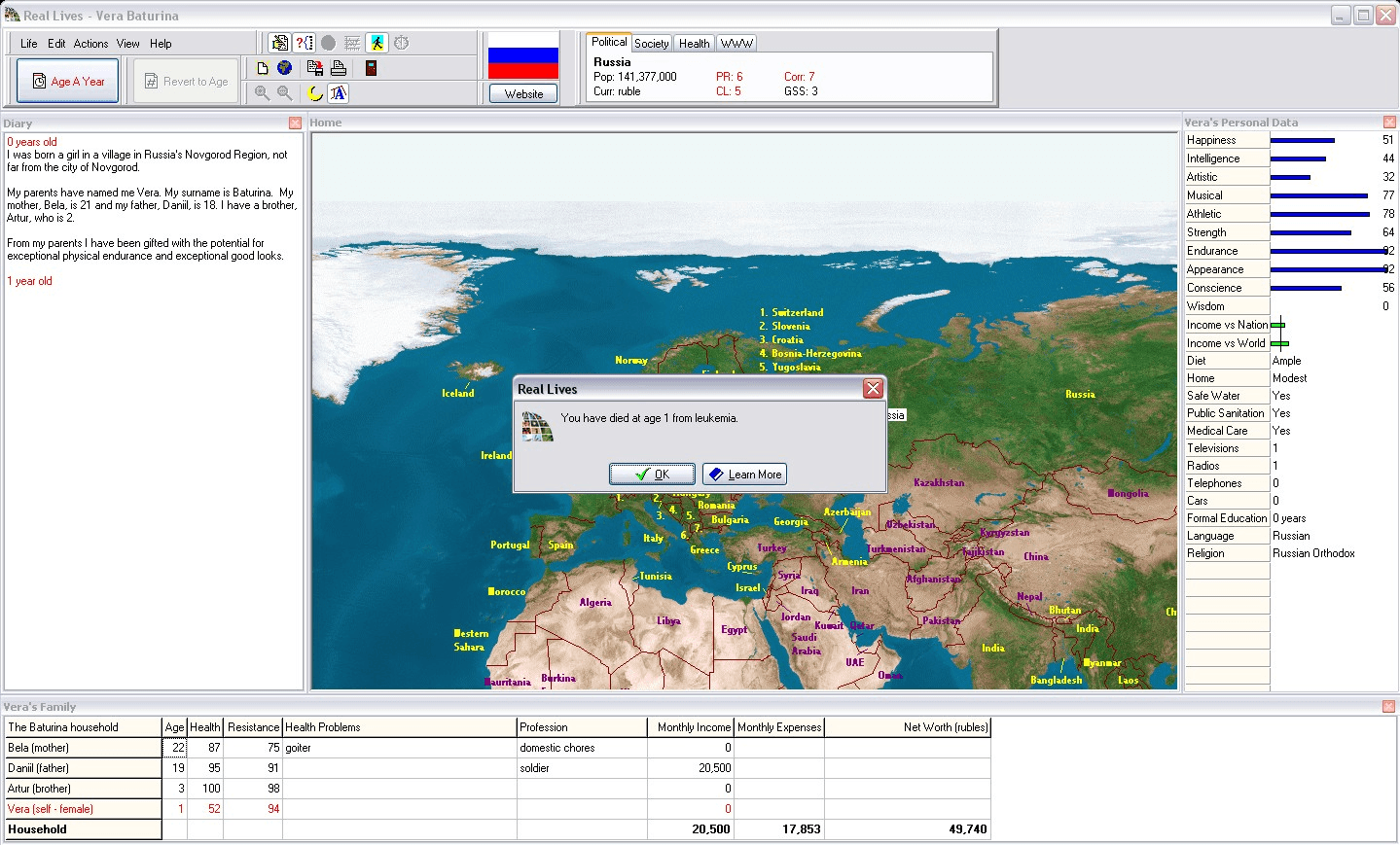Click the Health Problems column header
Screen dimensions: 1400x845
point(399,727)
